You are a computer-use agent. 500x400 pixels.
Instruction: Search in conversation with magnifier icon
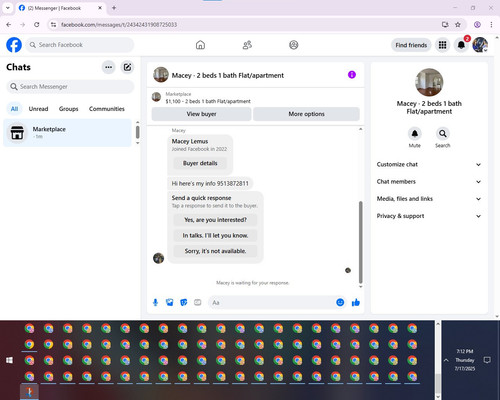(443, 134)
